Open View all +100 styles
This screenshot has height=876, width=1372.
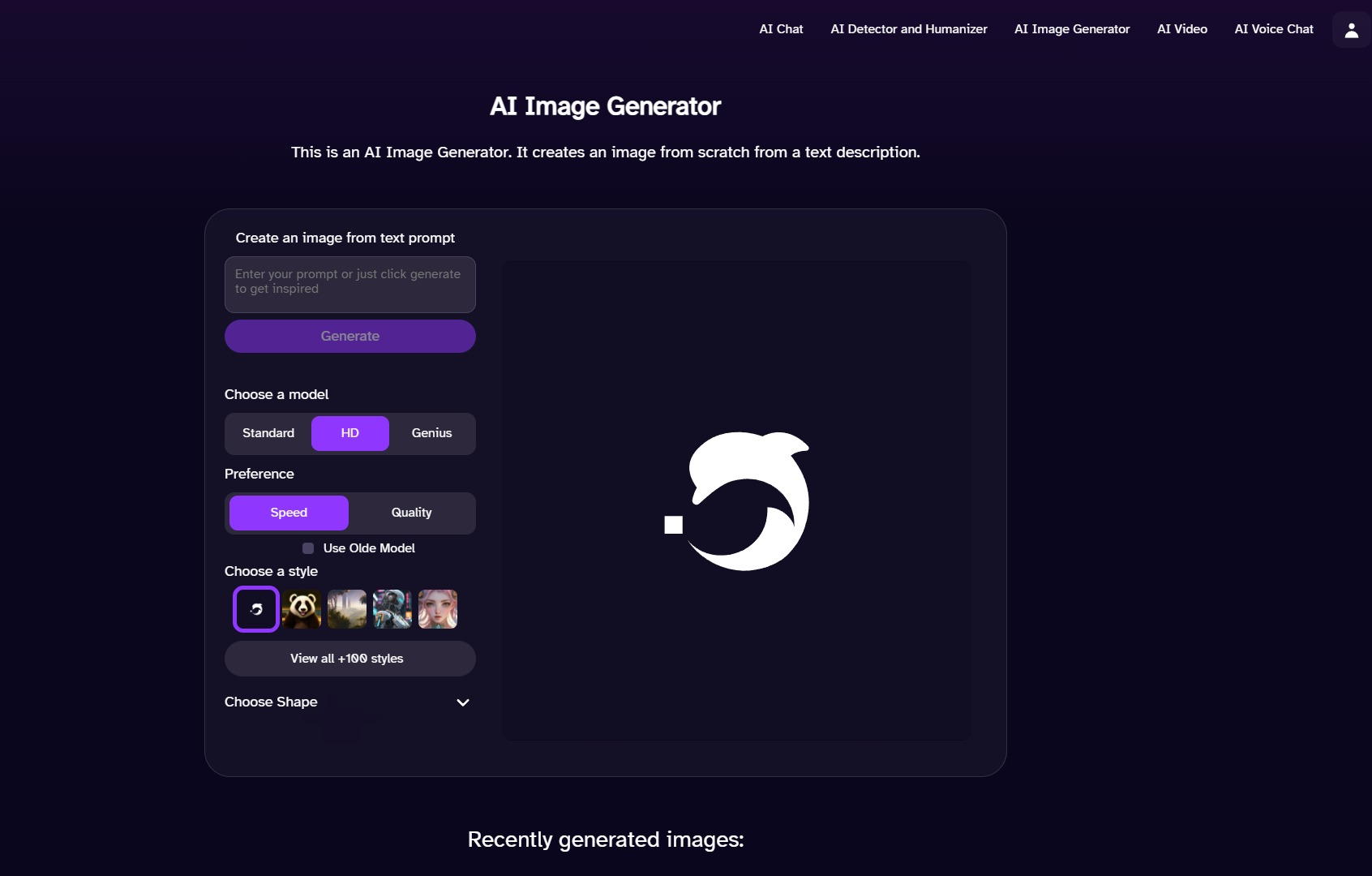pyautogui.click(x=349, y=659)
